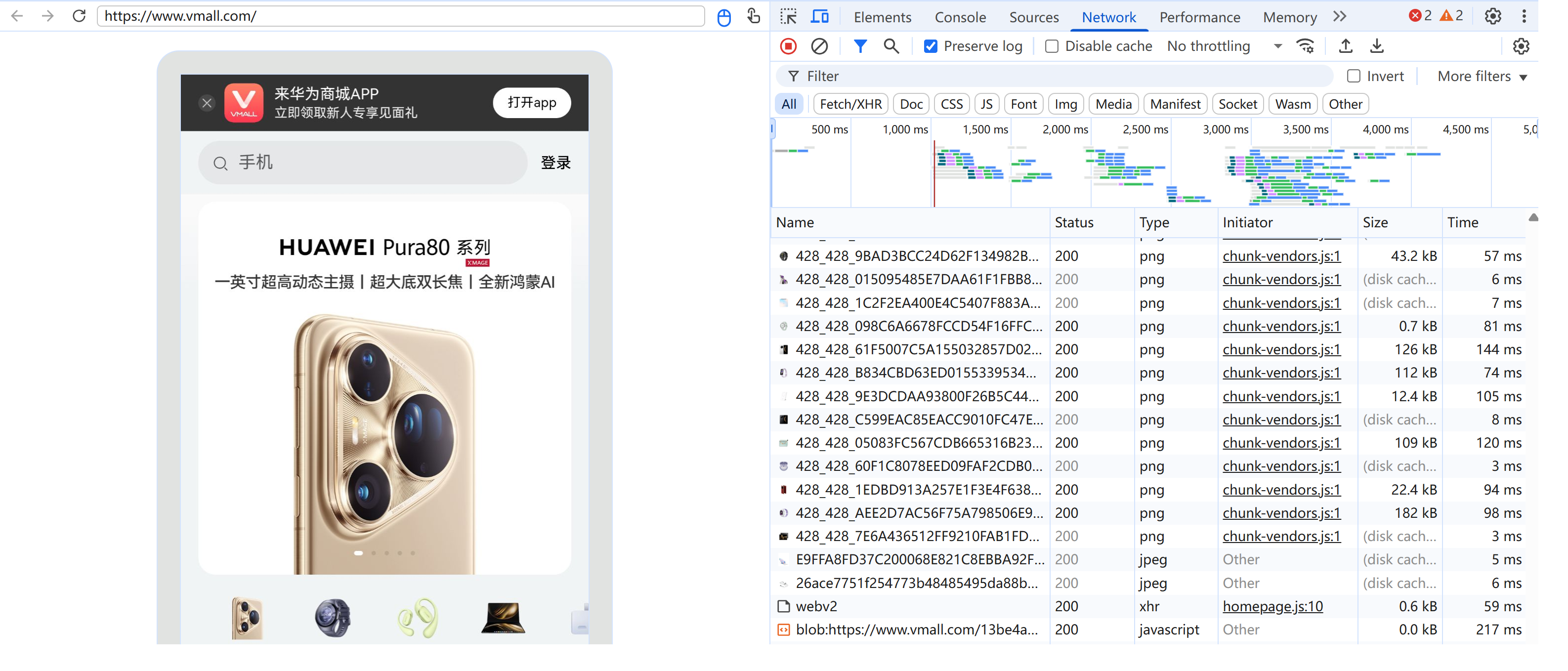The image size is (1568, 671).
Task: Click the red error count indicator
Action: point(1420,16)
